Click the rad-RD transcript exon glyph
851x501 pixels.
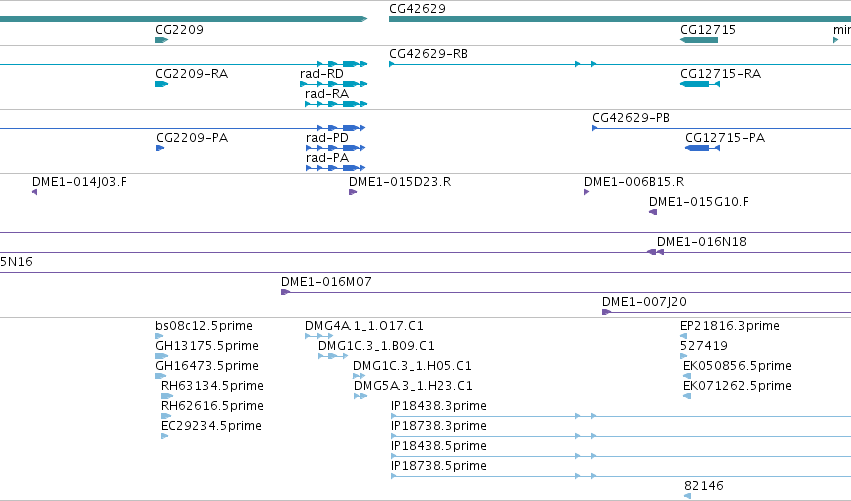[334, 84]
